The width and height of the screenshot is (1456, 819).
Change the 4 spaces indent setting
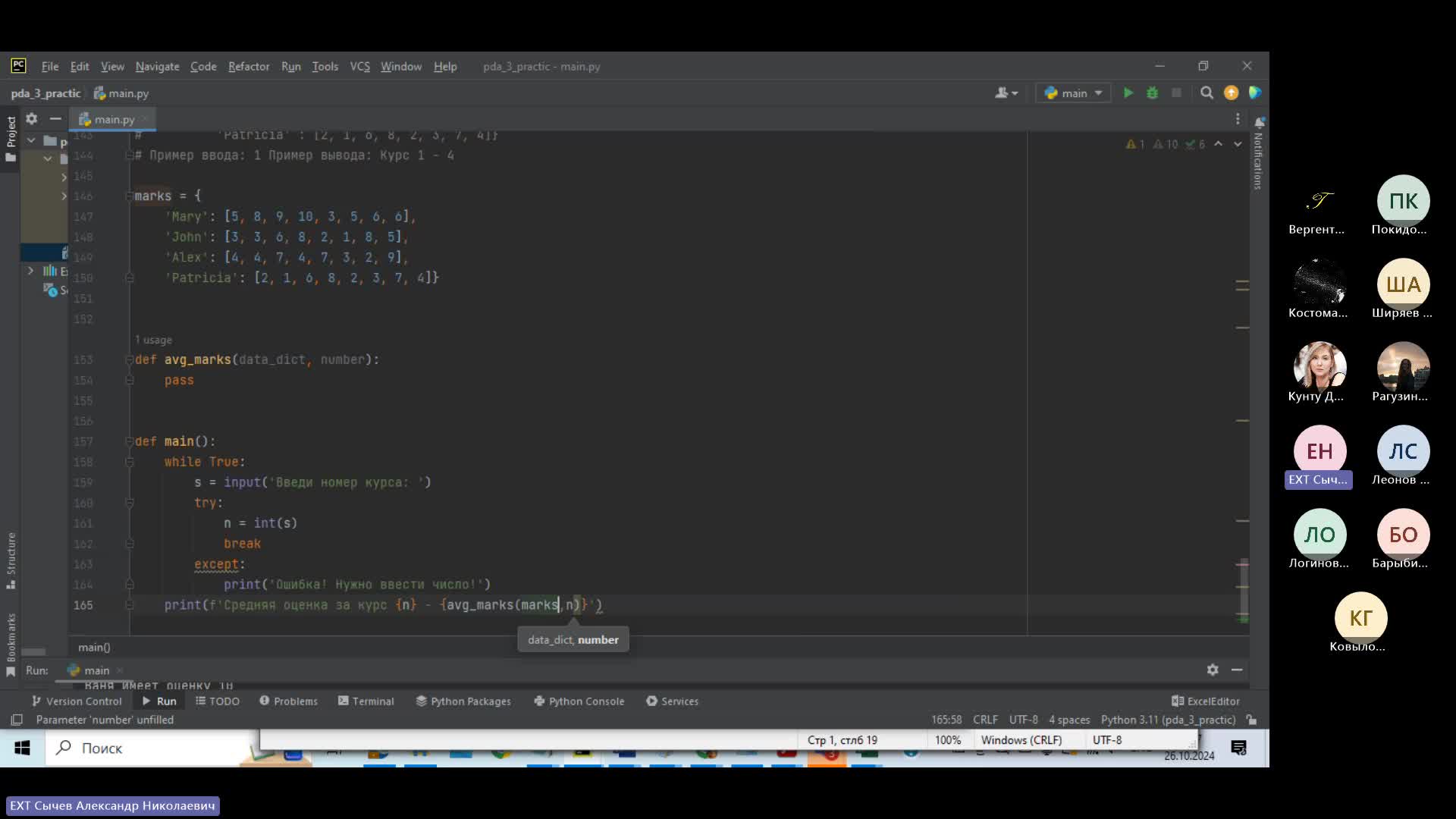coord(1069,720)
